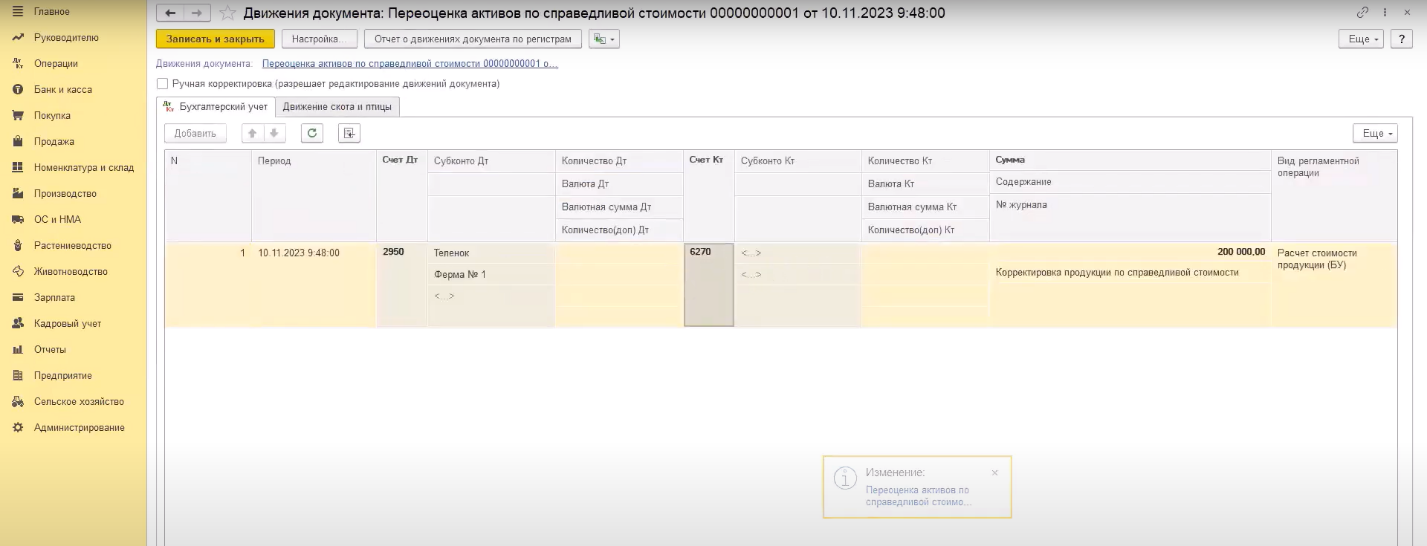Click the vertical three-dot menu icon

click(x=1386, y=13)
